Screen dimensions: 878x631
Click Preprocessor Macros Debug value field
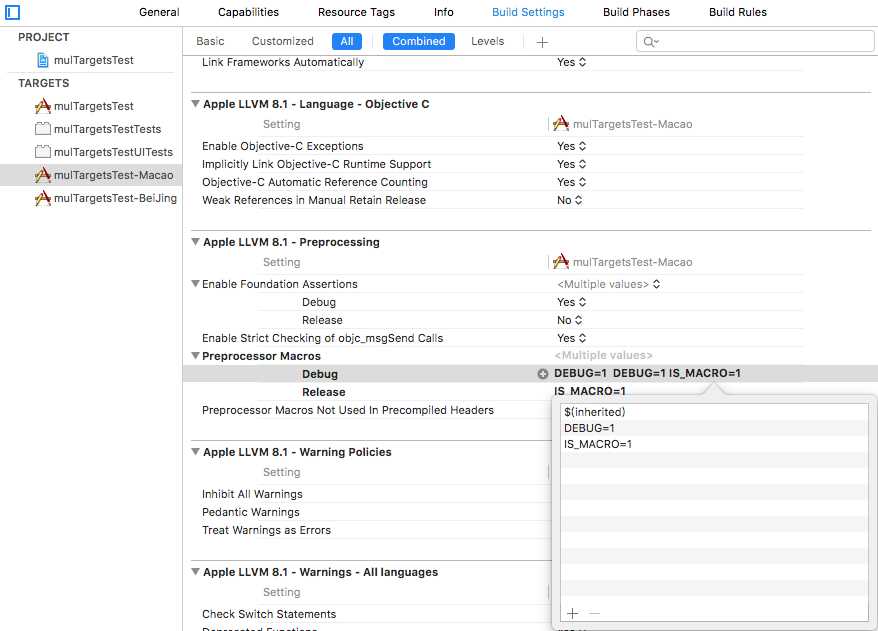click(647, 373)
